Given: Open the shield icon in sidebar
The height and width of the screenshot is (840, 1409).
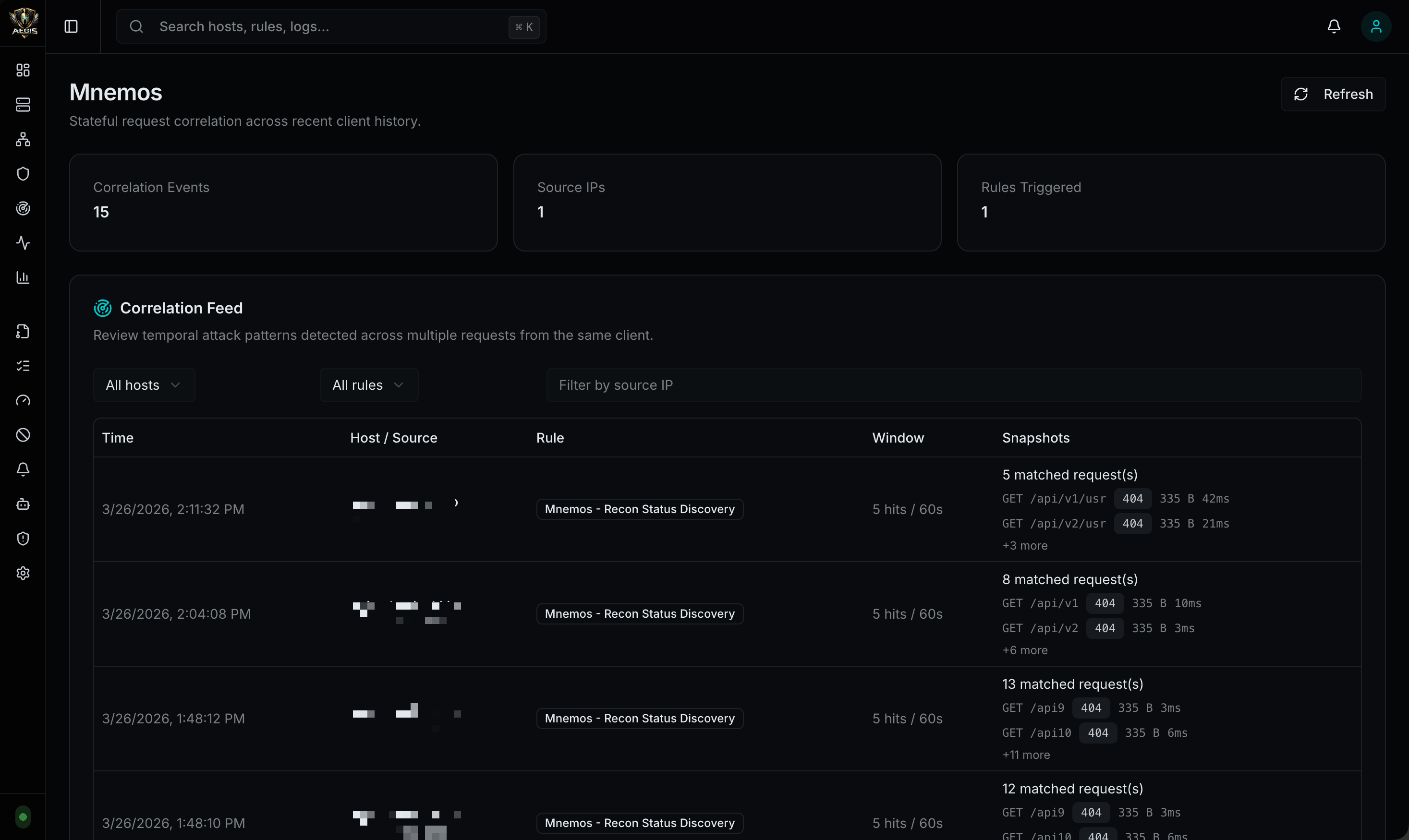Looking at the screenshot, I should coord(23,174).
